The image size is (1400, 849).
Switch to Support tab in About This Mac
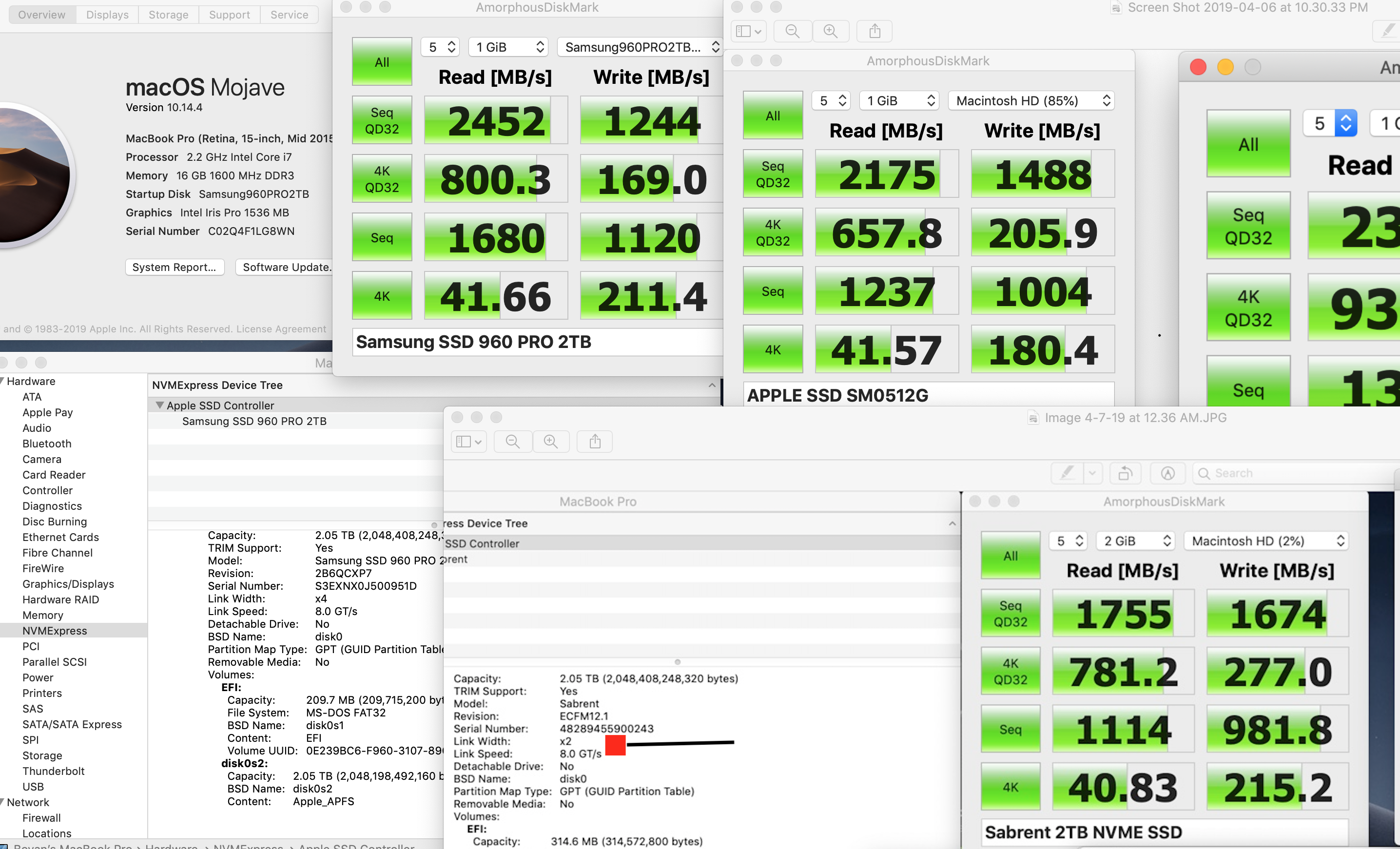tap(229, 15)
